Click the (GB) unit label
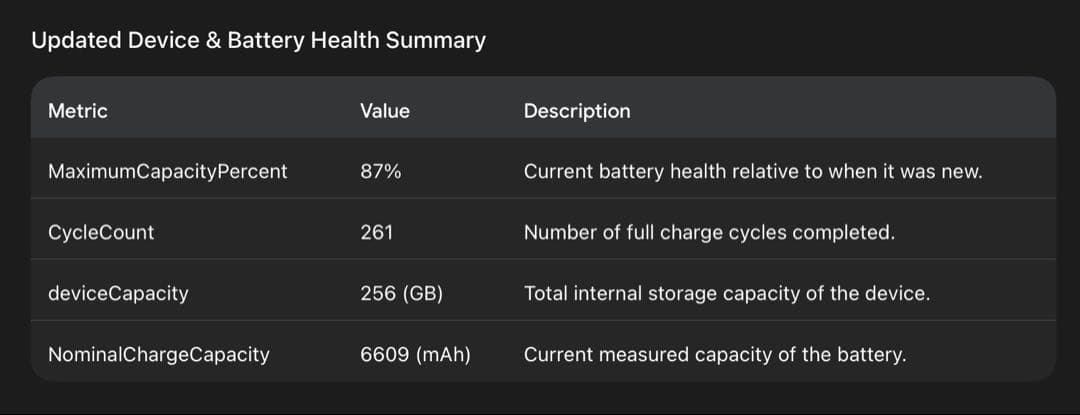Image resolution: width=1080 pixels, height=415 pixels. point(421,294)
